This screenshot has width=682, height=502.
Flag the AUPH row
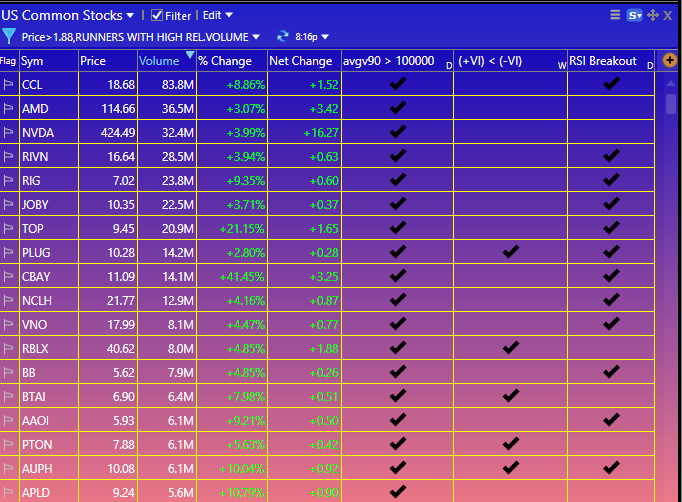click(x=8, y=469)
